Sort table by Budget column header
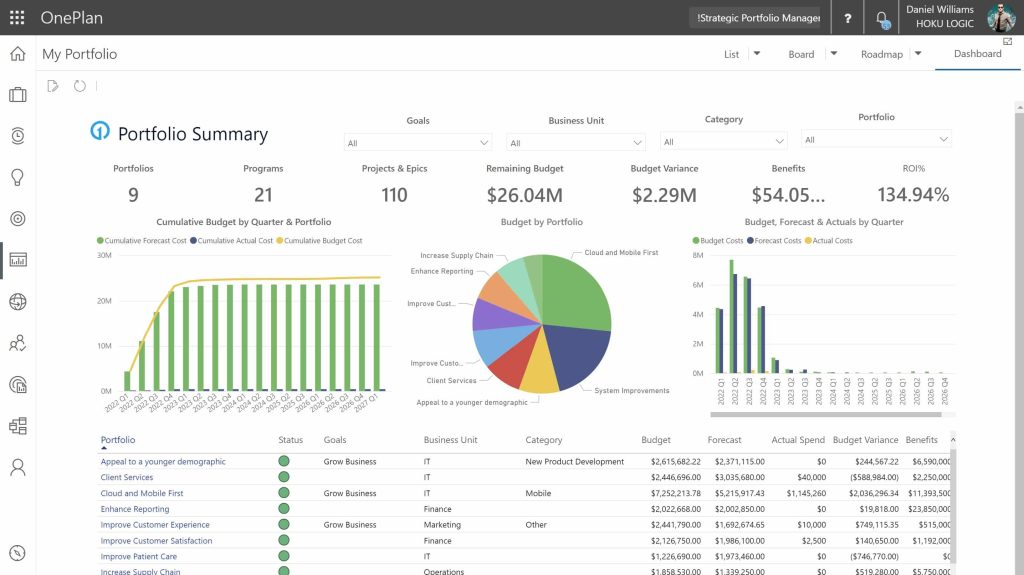1024x575 pixels. [x=656, y=440]
